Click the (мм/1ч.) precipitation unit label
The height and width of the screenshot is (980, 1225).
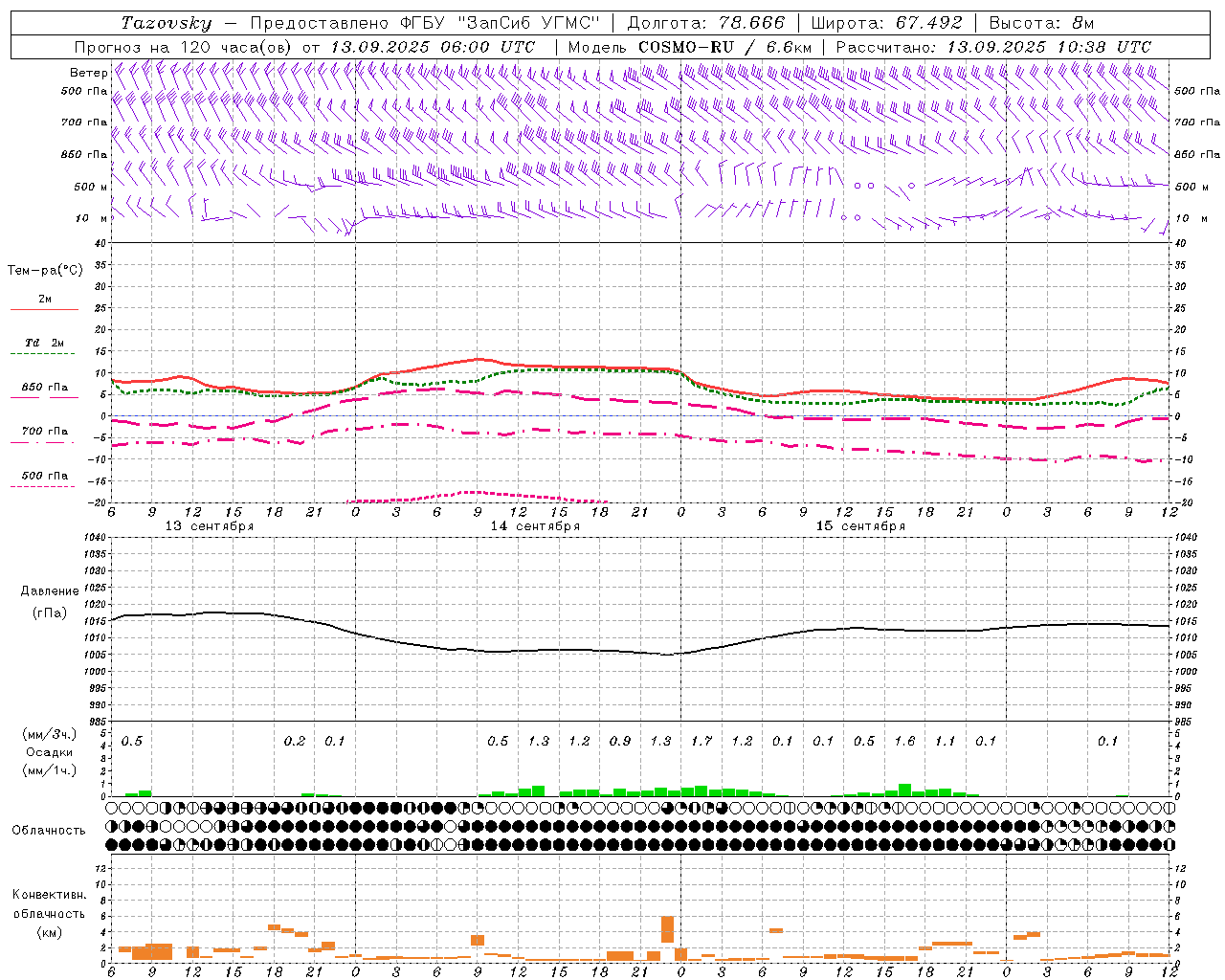point(49,770)
